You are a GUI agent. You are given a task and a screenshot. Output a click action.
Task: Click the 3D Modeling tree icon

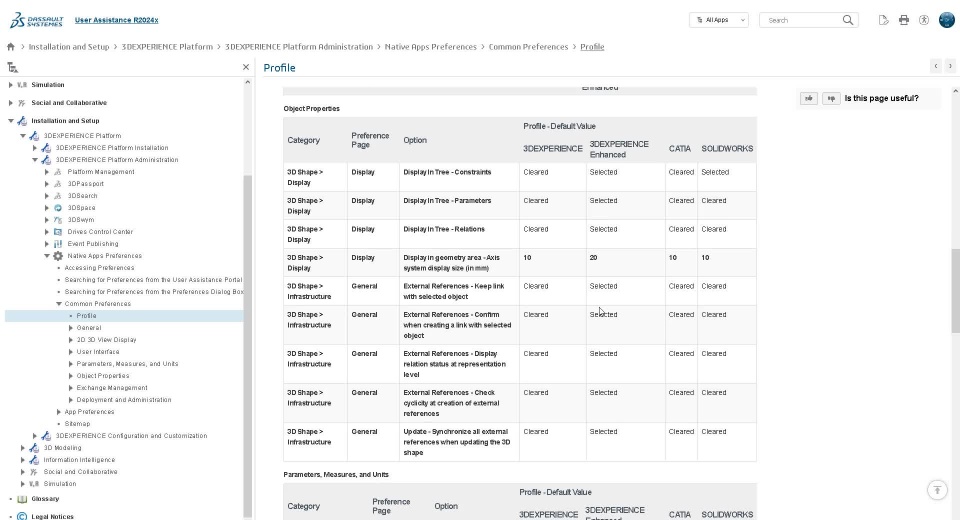click(34, 448)
